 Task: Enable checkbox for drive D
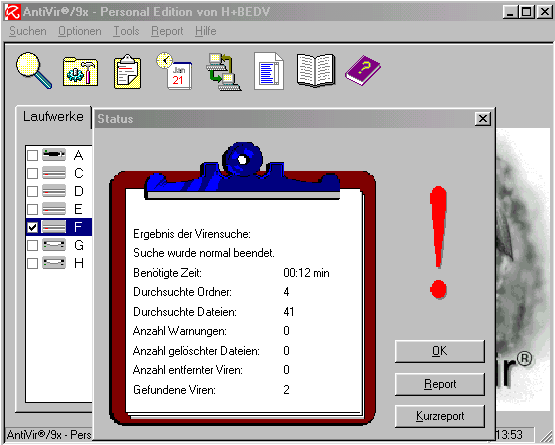point(33,191)
